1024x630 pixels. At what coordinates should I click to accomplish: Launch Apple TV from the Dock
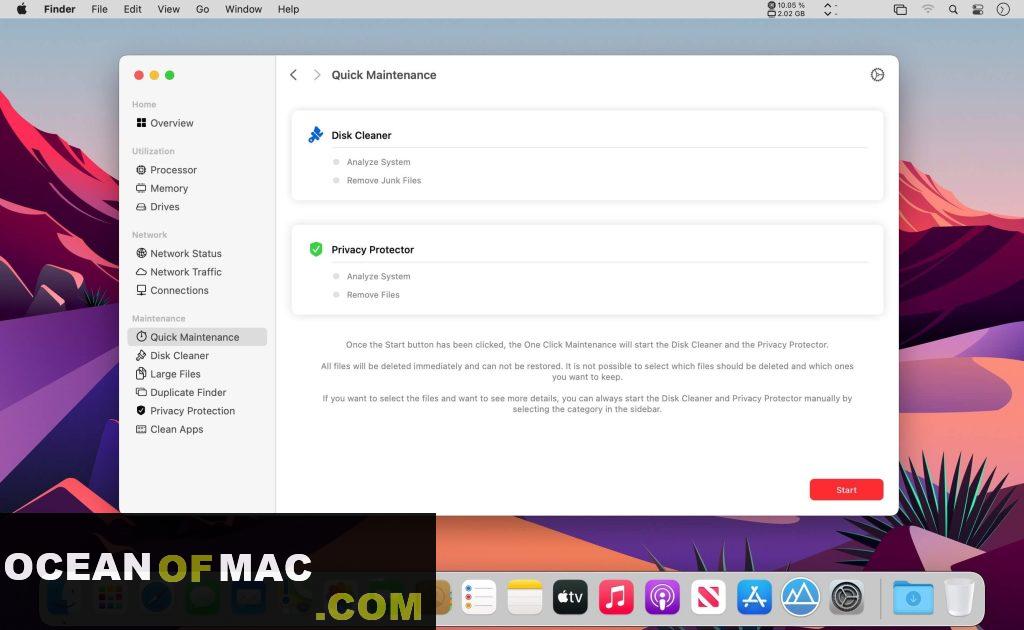click(570, 597)
